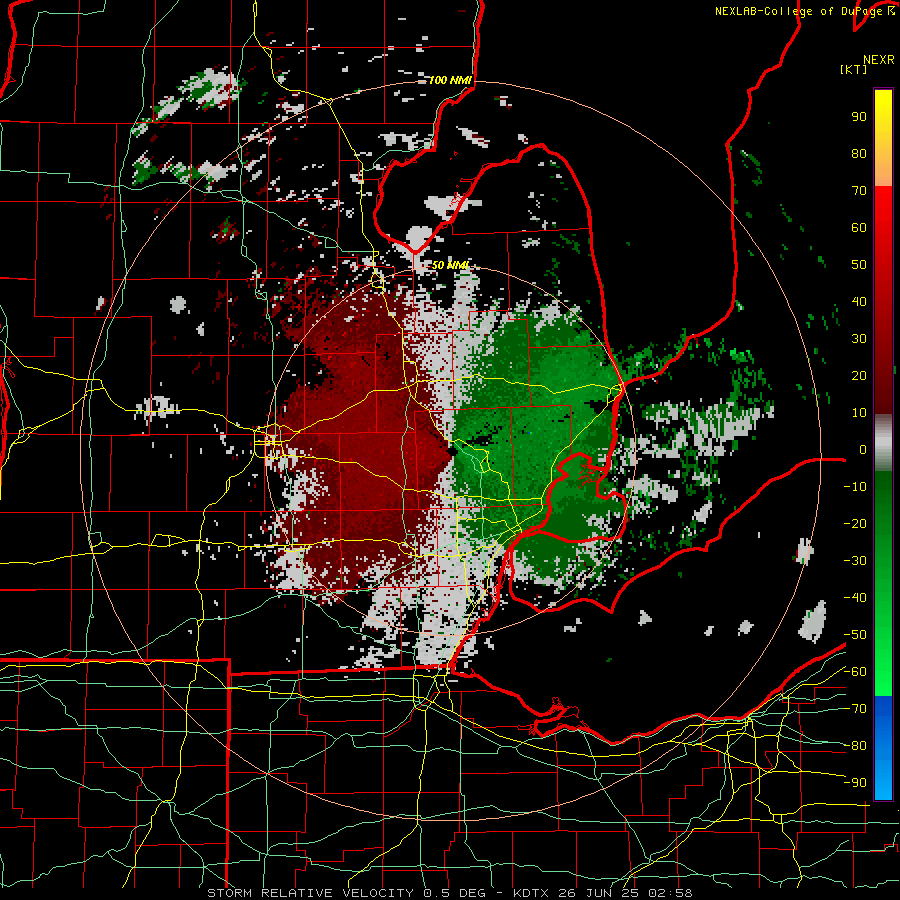The width and height of the screenshot is (900, 900).
Task: Click the -10 knot scale label
Action: 855,487
